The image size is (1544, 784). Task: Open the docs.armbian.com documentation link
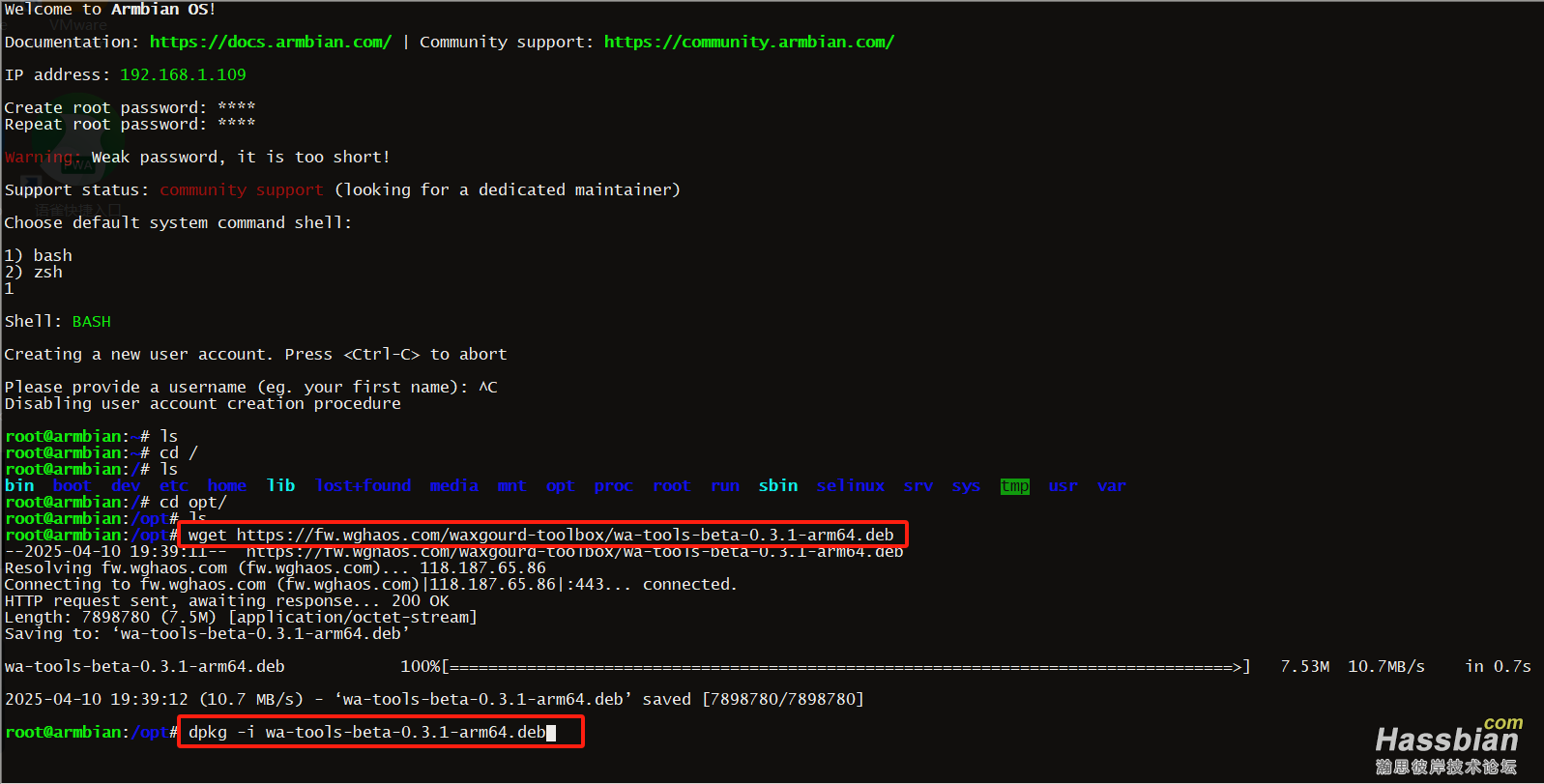click(x=271, y=42)
